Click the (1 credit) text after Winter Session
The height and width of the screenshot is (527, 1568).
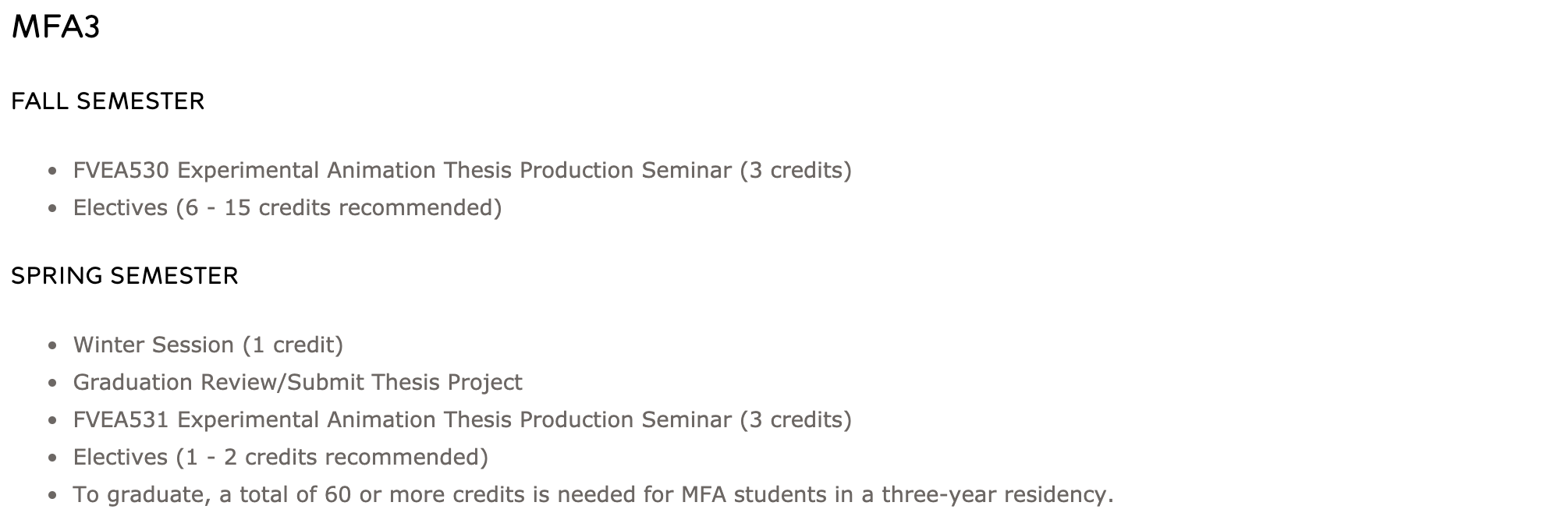(293, 345)
